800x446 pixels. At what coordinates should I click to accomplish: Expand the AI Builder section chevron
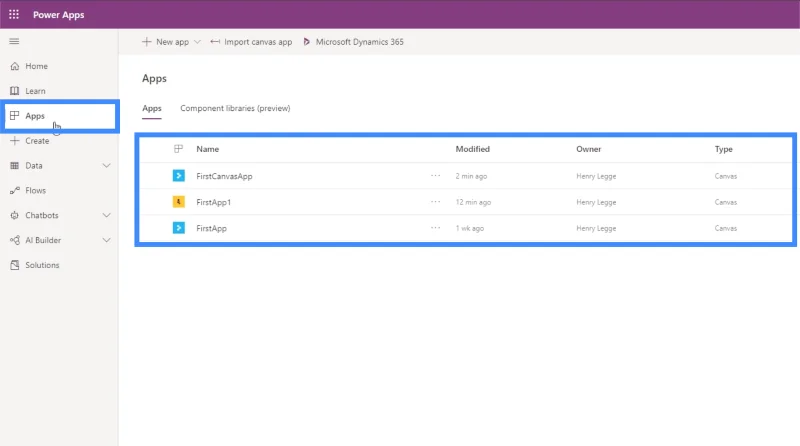[x=106, y=240]
